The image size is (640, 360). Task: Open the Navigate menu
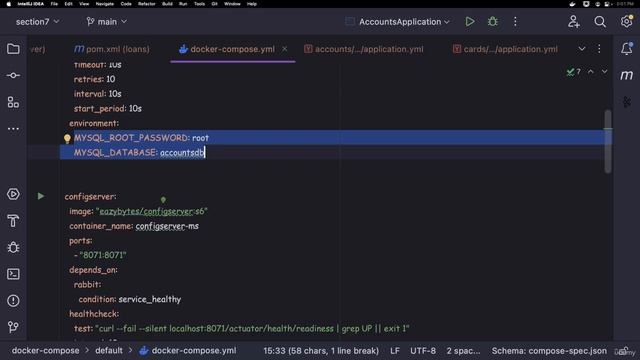click(104, 4)
